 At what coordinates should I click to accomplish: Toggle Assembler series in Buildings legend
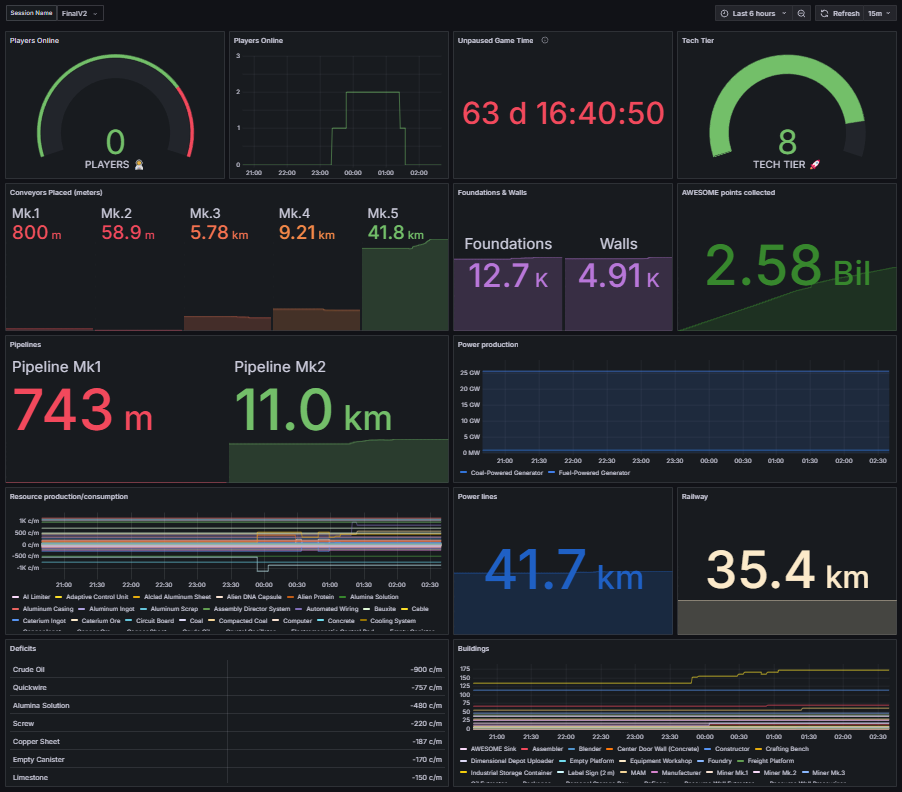tap(547, 749)
